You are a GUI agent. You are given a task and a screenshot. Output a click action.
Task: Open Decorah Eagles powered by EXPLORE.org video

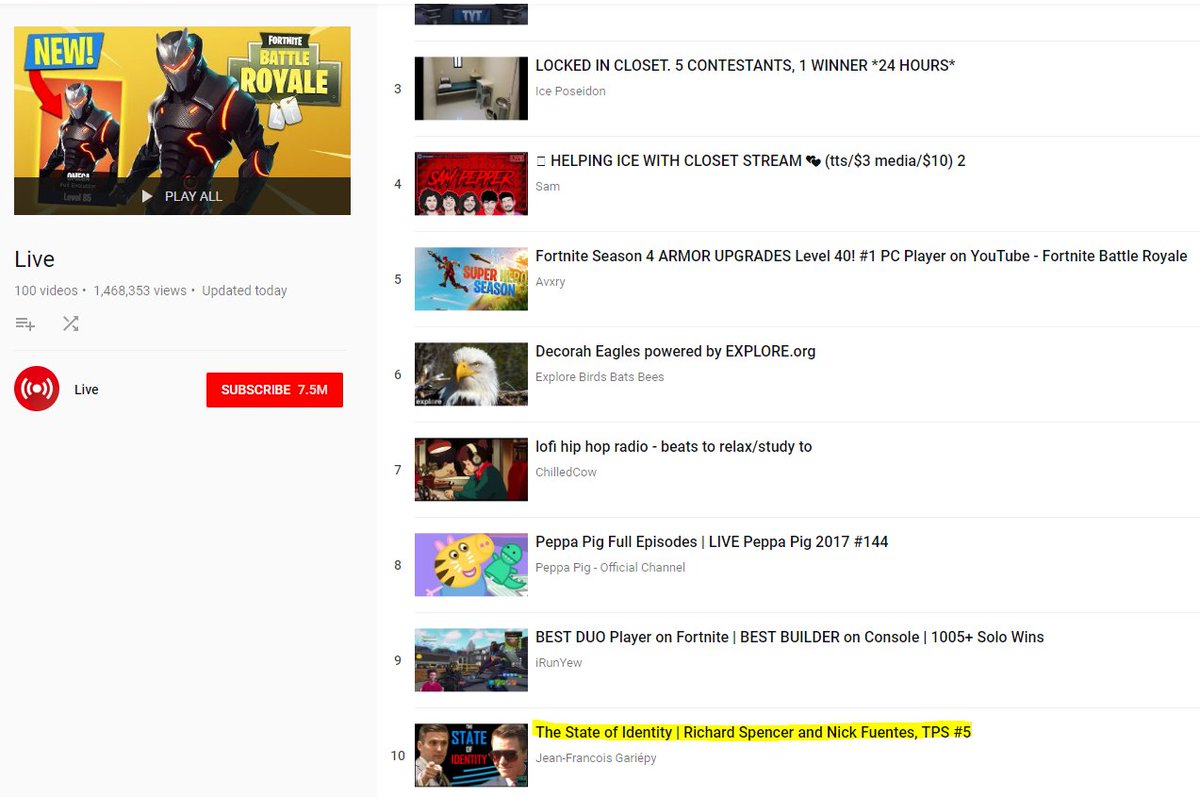click(x=675, y=352)
